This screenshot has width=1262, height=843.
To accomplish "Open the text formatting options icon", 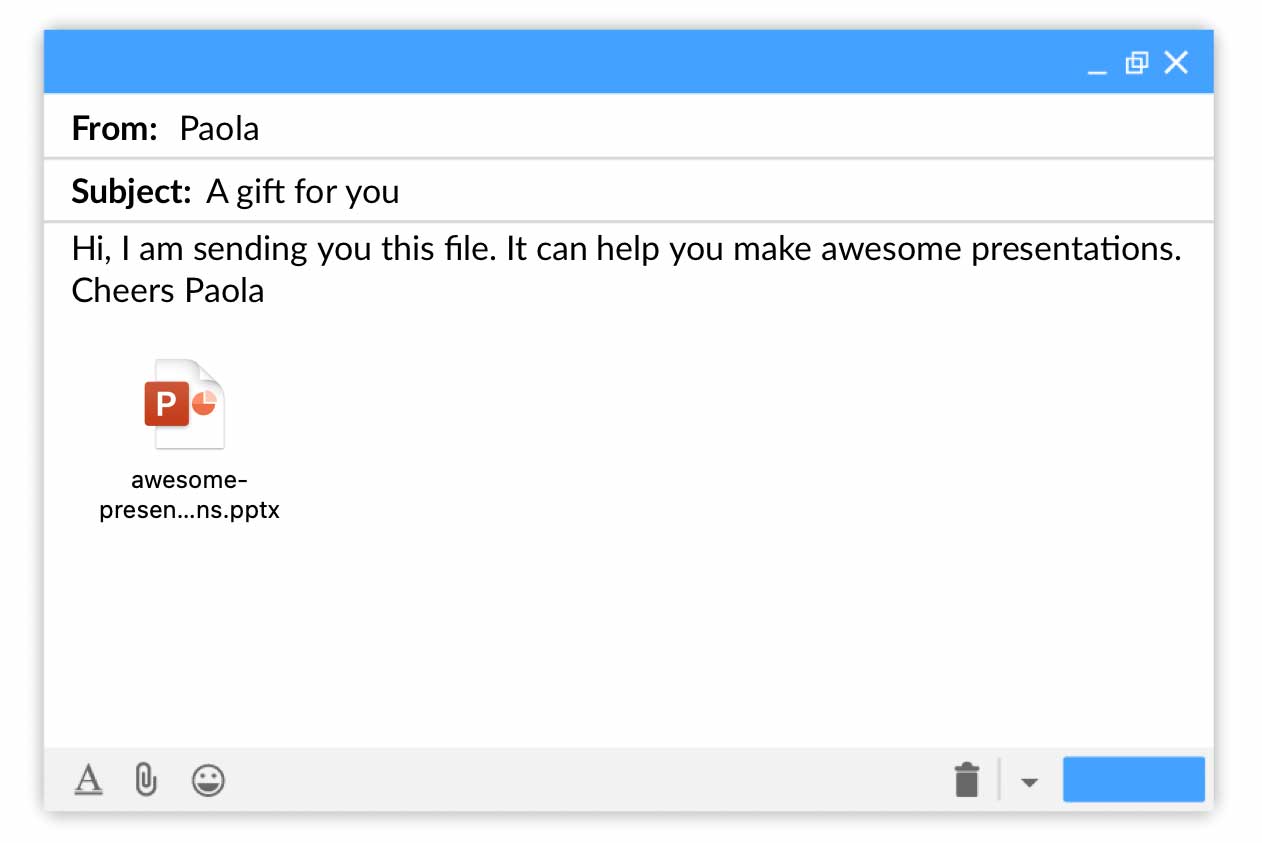I will (89, 779).
